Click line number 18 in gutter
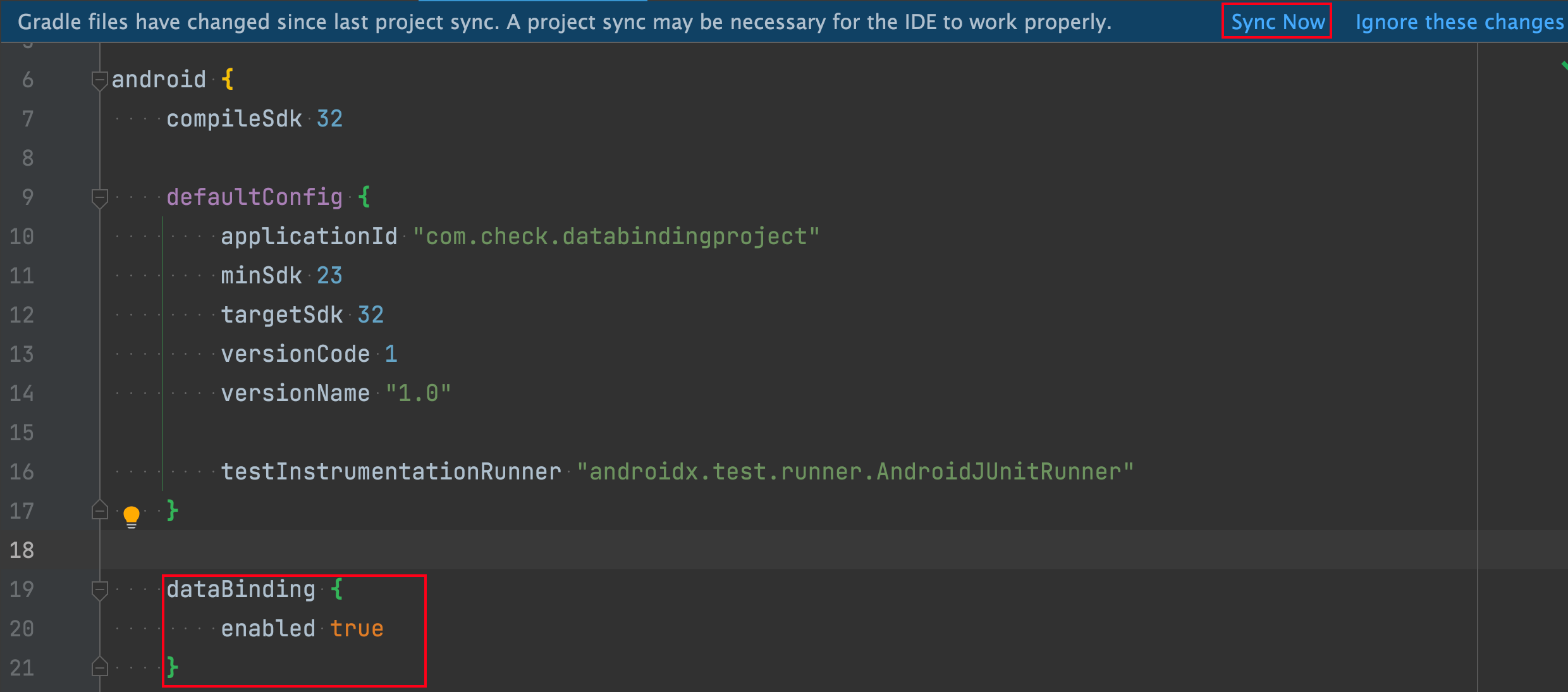 click(21, 550)
